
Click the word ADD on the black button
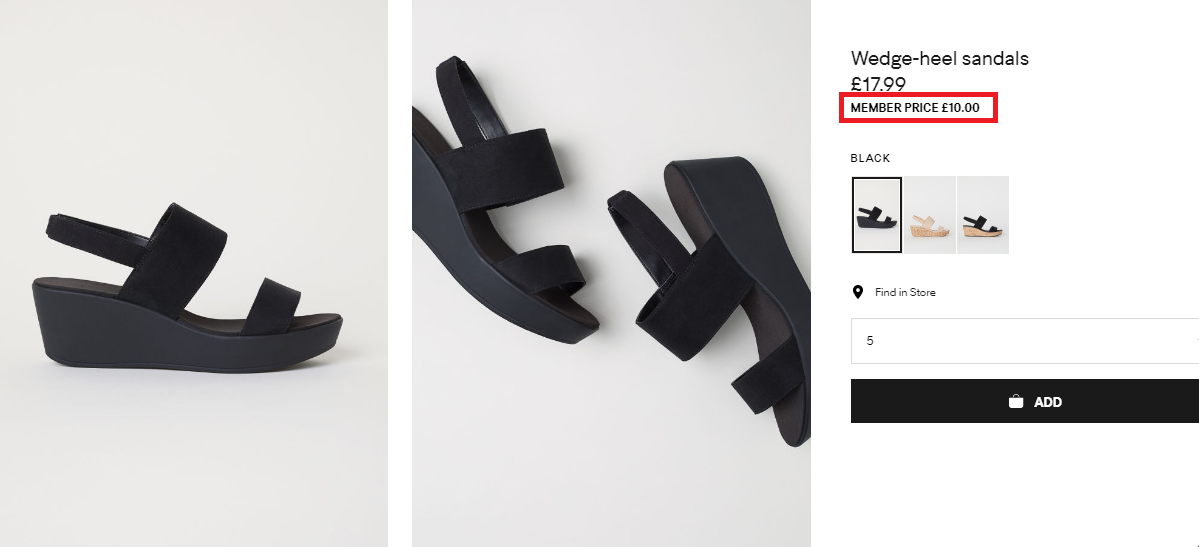1047,402
